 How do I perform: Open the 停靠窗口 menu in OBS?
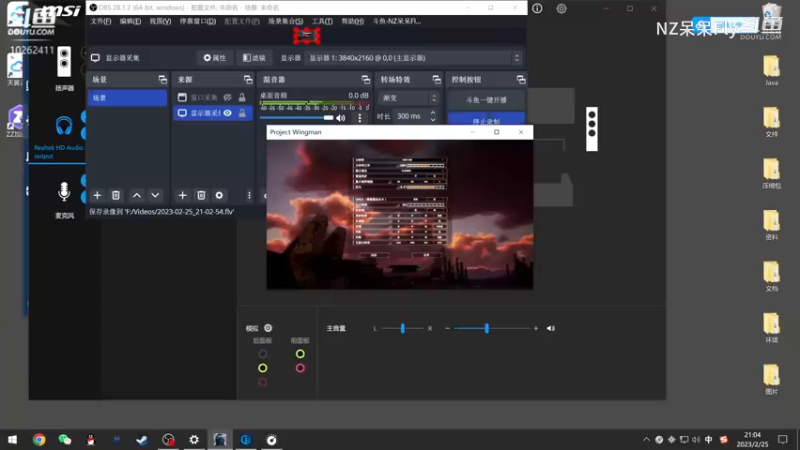click(197, 21)
